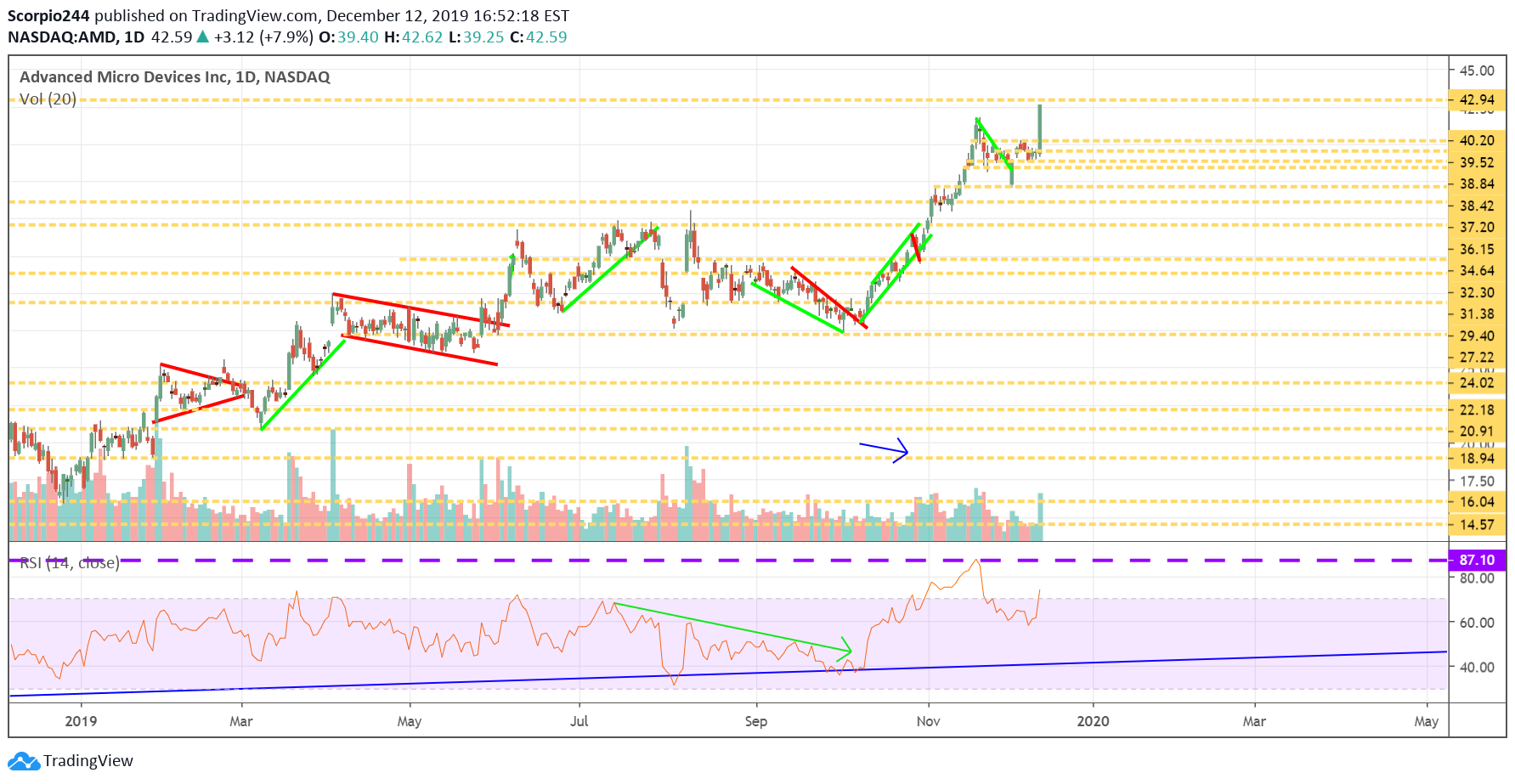Image resolution: width=1515 pixels, height=784 pixels.
Task: Select the Scorpio244 author name
Action: tap(48, 16)
